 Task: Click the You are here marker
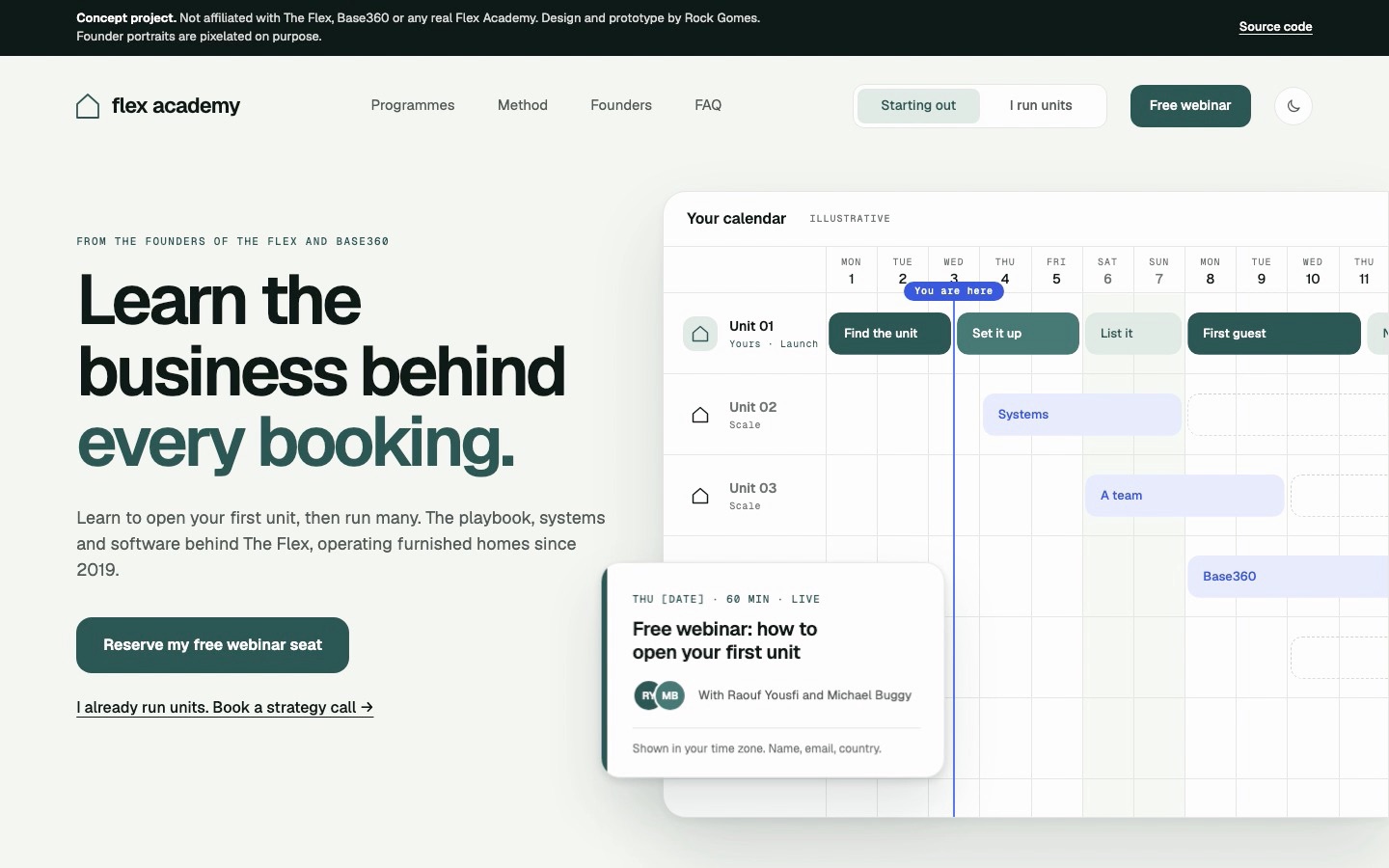[x=954, y=291]
